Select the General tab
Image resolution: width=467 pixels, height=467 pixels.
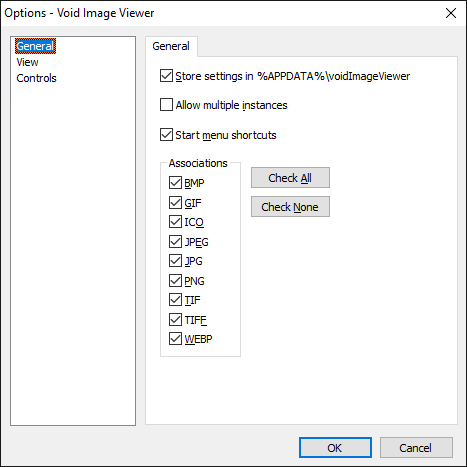[x=171, y=46]
